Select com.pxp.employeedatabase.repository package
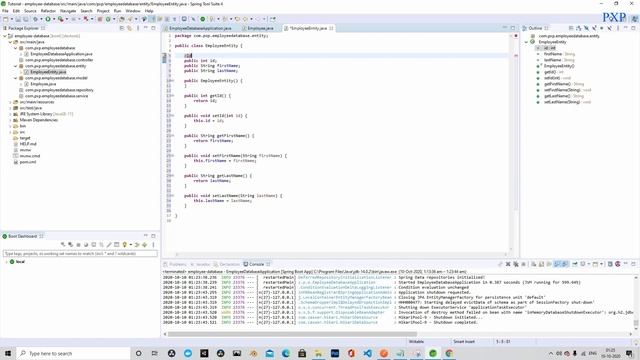Image resolution: width=640 pixels, height=360 pixels. pos(59,90)
